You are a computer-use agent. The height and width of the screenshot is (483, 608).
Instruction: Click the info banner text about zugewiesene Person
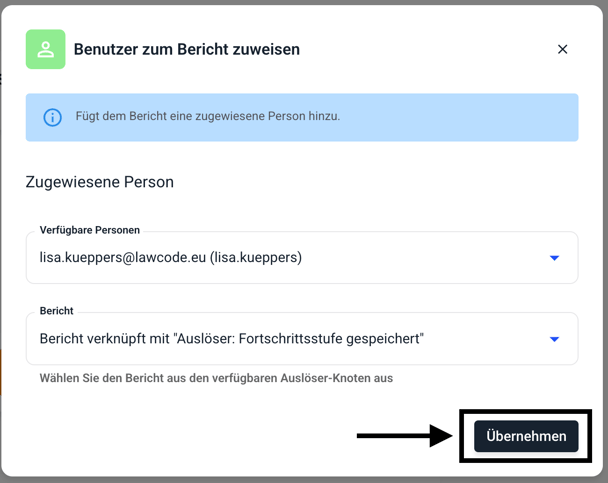click(208, 117)
